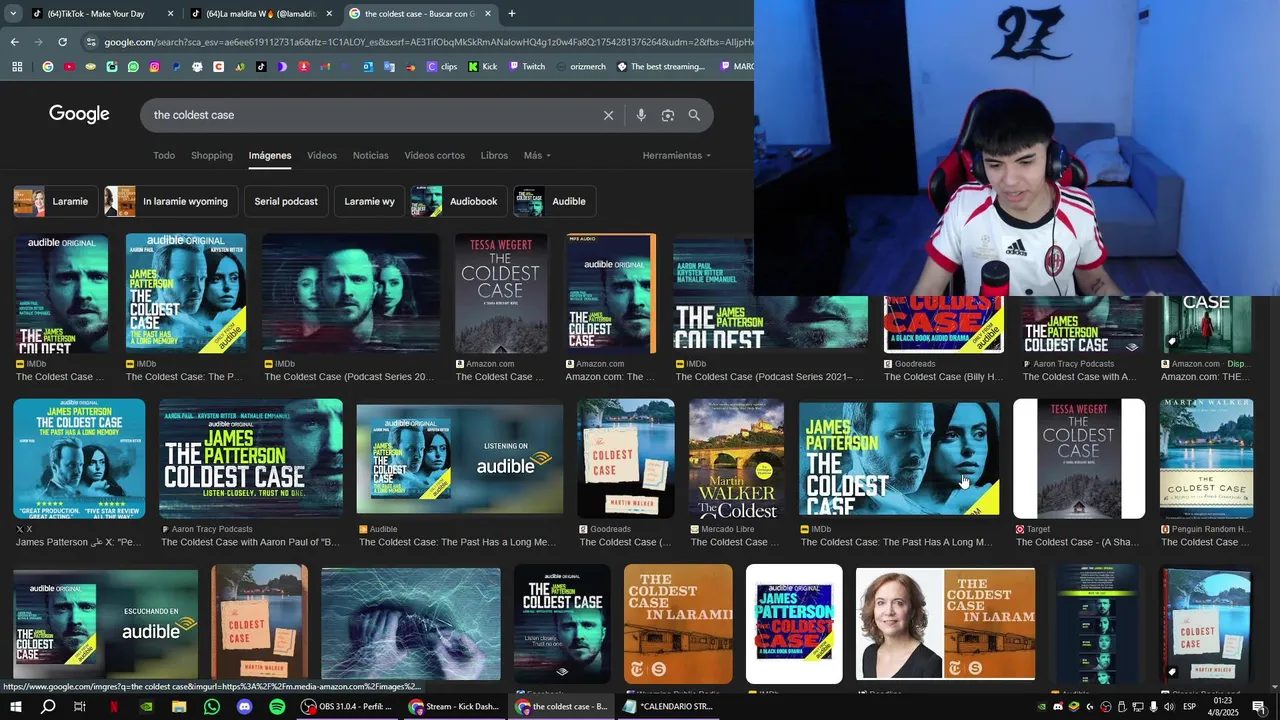1280x720 pixels.
Task: Open the Stream - Kick Dashboard taskbar window
Action: (x=454, y=707)
